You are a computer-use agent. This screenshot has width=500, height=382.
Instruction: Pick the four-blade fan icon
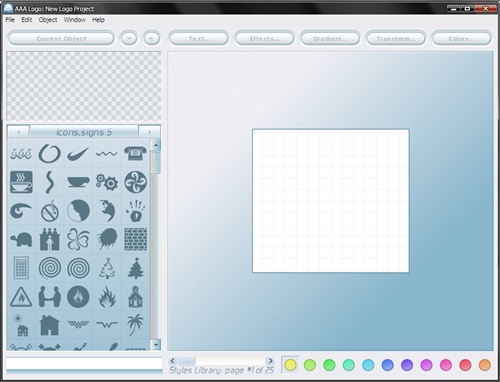point(135,182)
